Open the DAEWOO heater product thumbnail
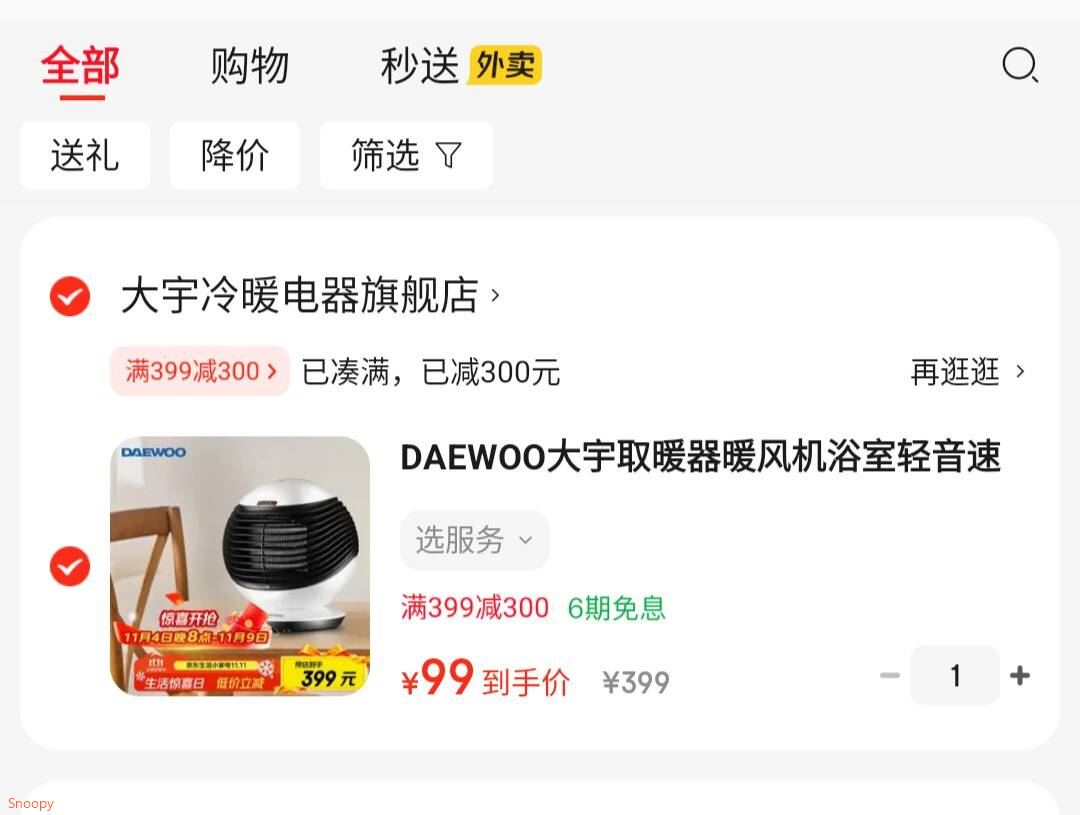This screenshot has width=1080, height=815. (240, 566)
